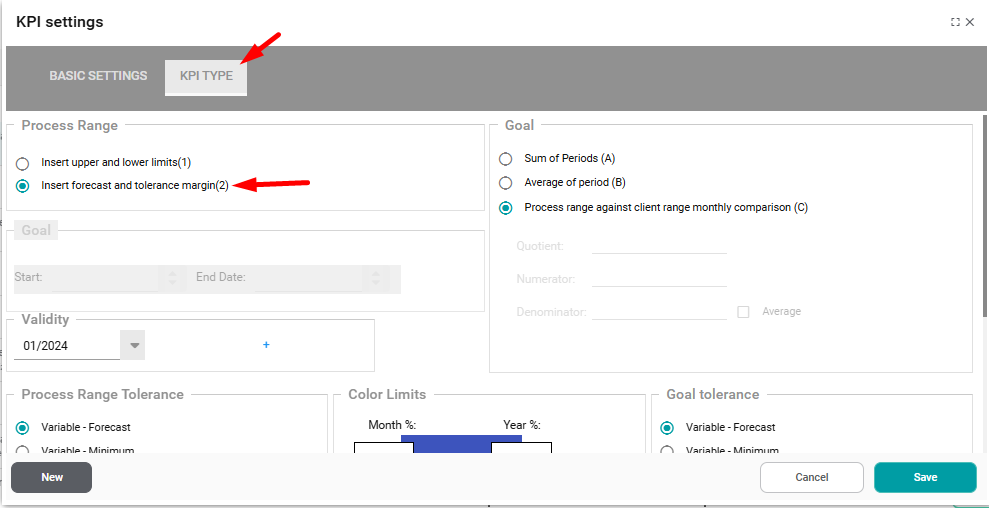Open the KPI Type tab

pos(206,76)
